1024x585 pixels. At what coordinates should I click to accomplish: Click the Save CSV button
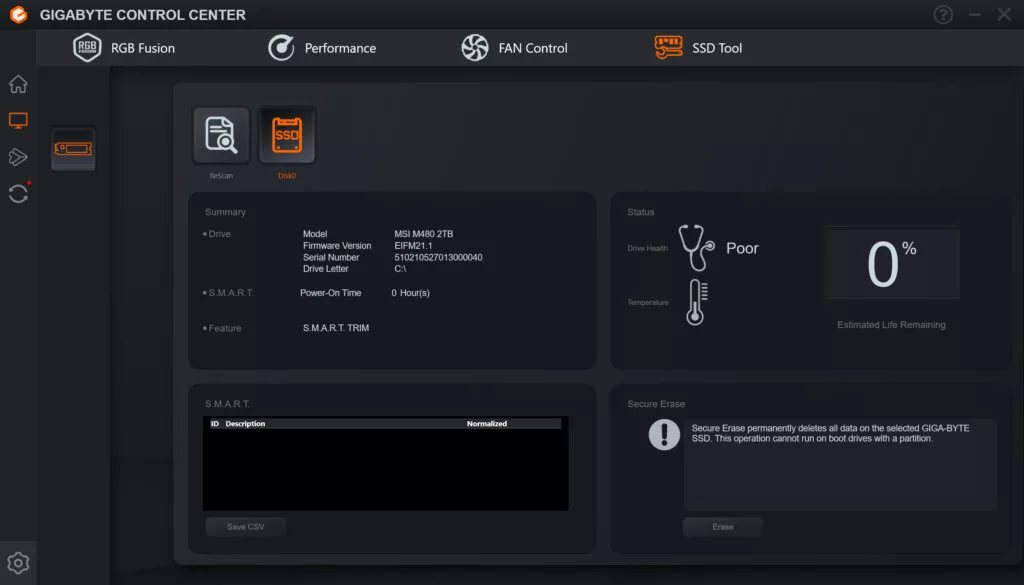point(246,527)
